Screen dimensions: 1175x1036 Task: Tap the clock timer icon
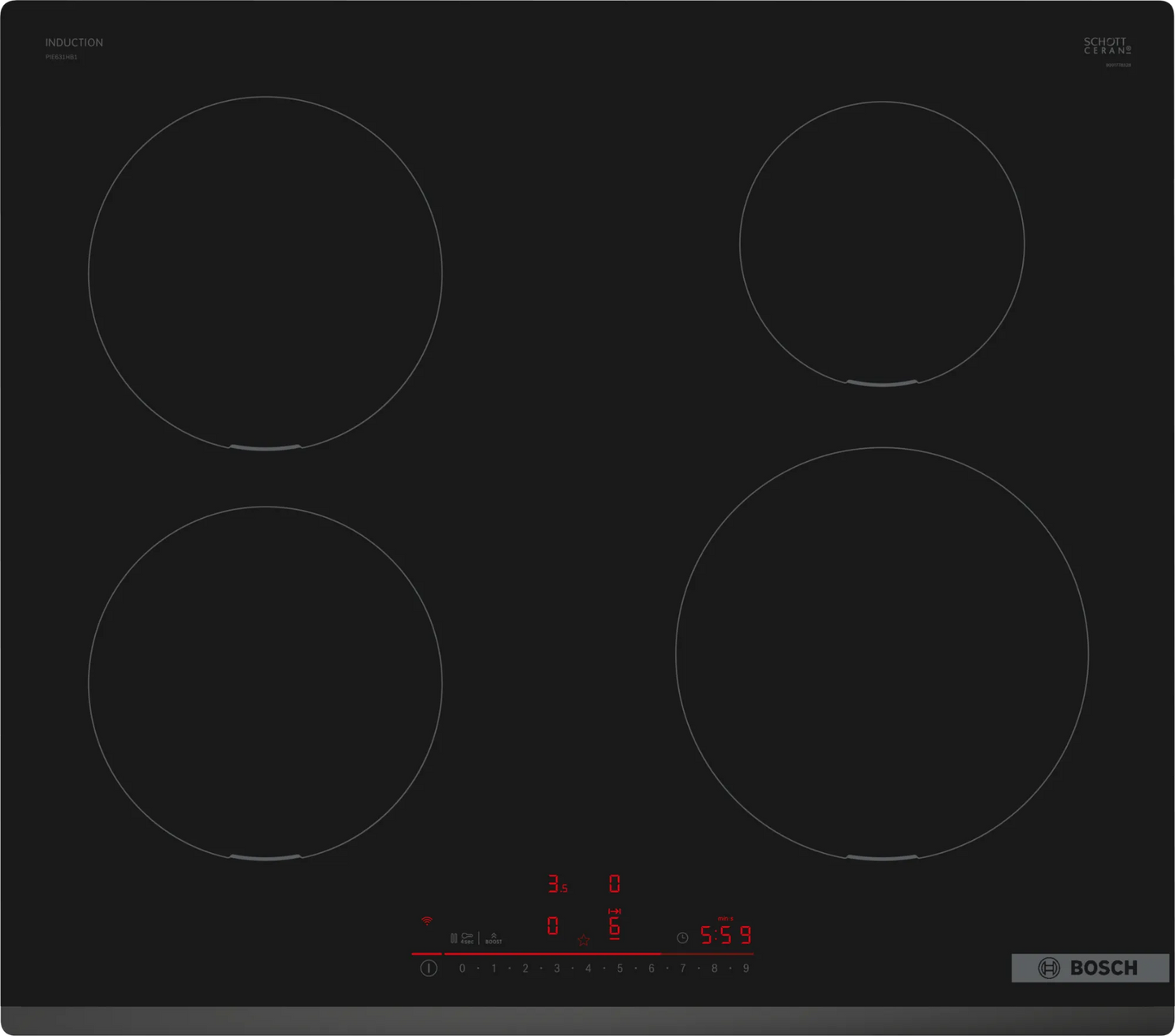pos(682,938)
